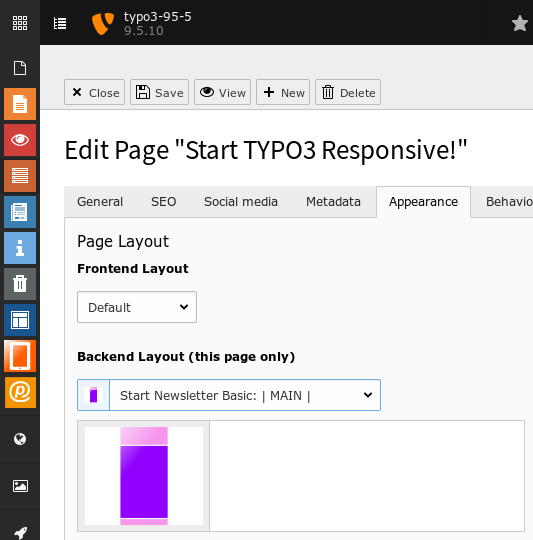Screen dimensions: 533x540
Task: Open the Info module 'i' icon
Action: (20, 248)
